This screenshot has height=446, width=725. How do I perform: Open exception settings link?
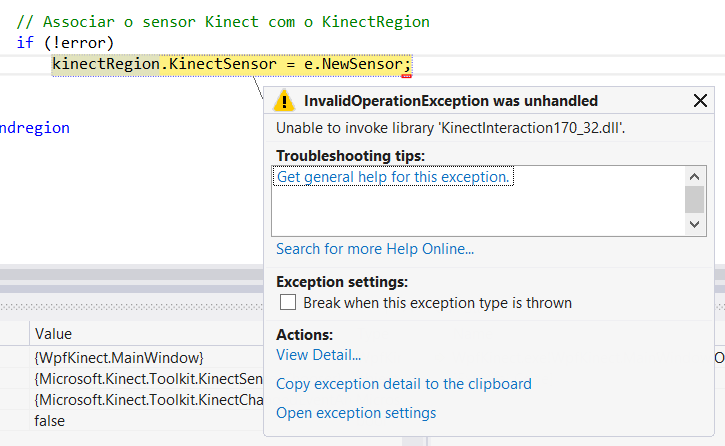356,413
